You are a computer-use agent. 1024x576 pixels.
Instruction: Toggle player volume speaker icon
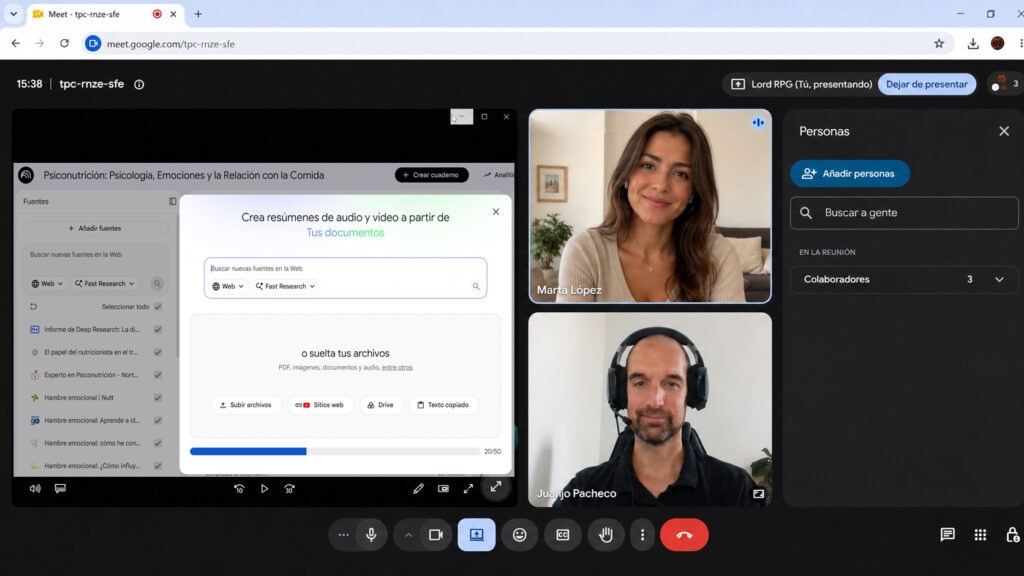point(35,488)
